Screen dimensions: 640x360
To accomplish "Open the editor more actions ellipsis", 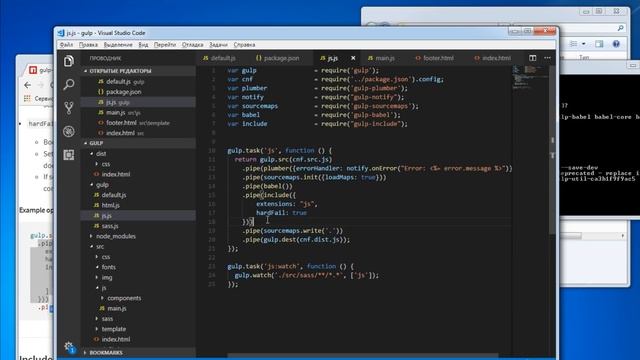I will click(x=547, y=58).
